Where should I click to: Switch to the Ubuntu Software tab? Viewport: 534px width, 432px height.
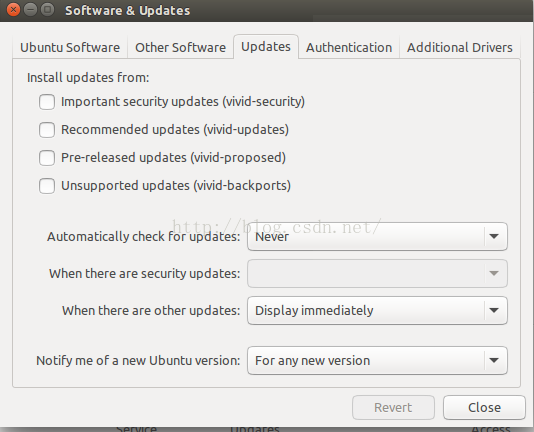coord(70,47)
